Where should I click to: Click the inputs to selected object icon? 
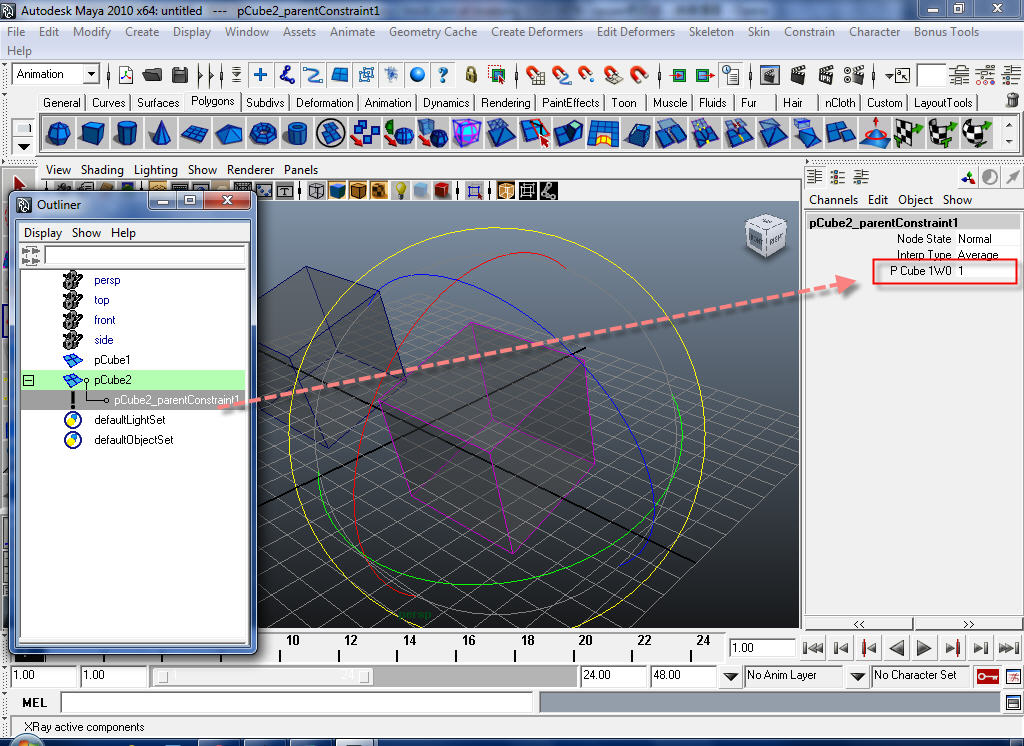click(679, 75)
